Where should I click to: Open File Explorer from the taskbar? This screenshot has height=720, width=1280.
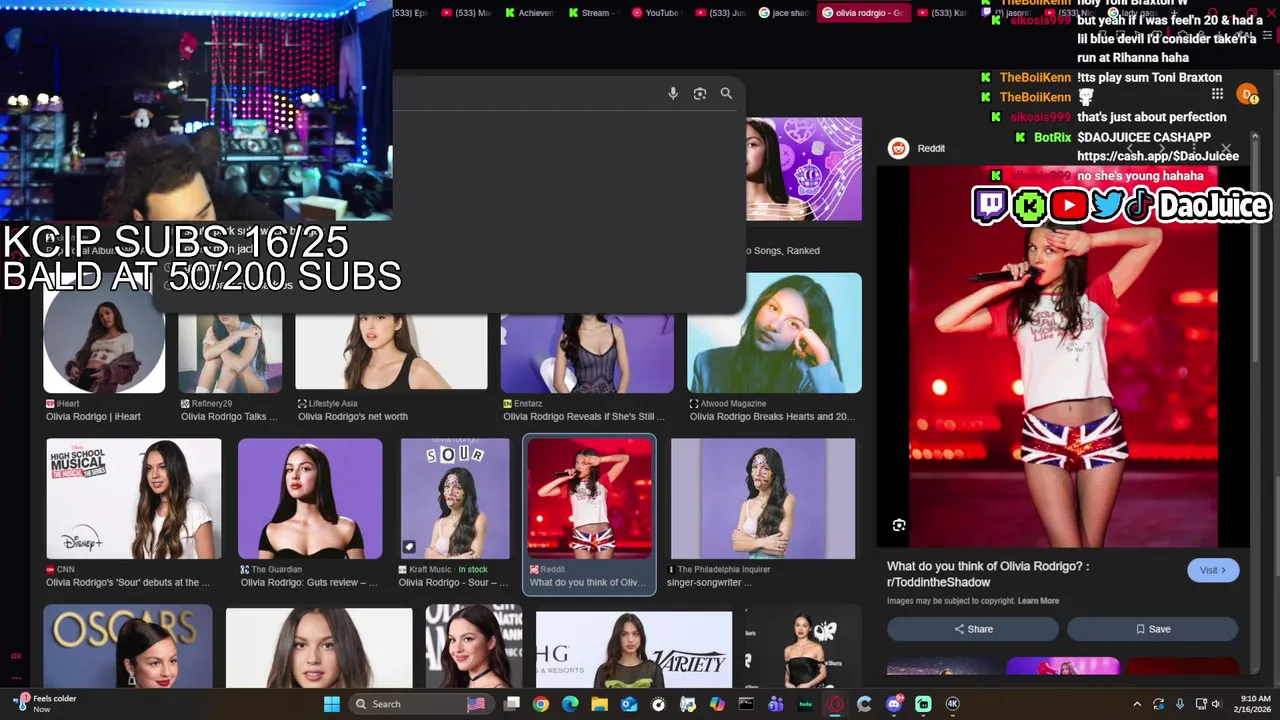[600, 704]
